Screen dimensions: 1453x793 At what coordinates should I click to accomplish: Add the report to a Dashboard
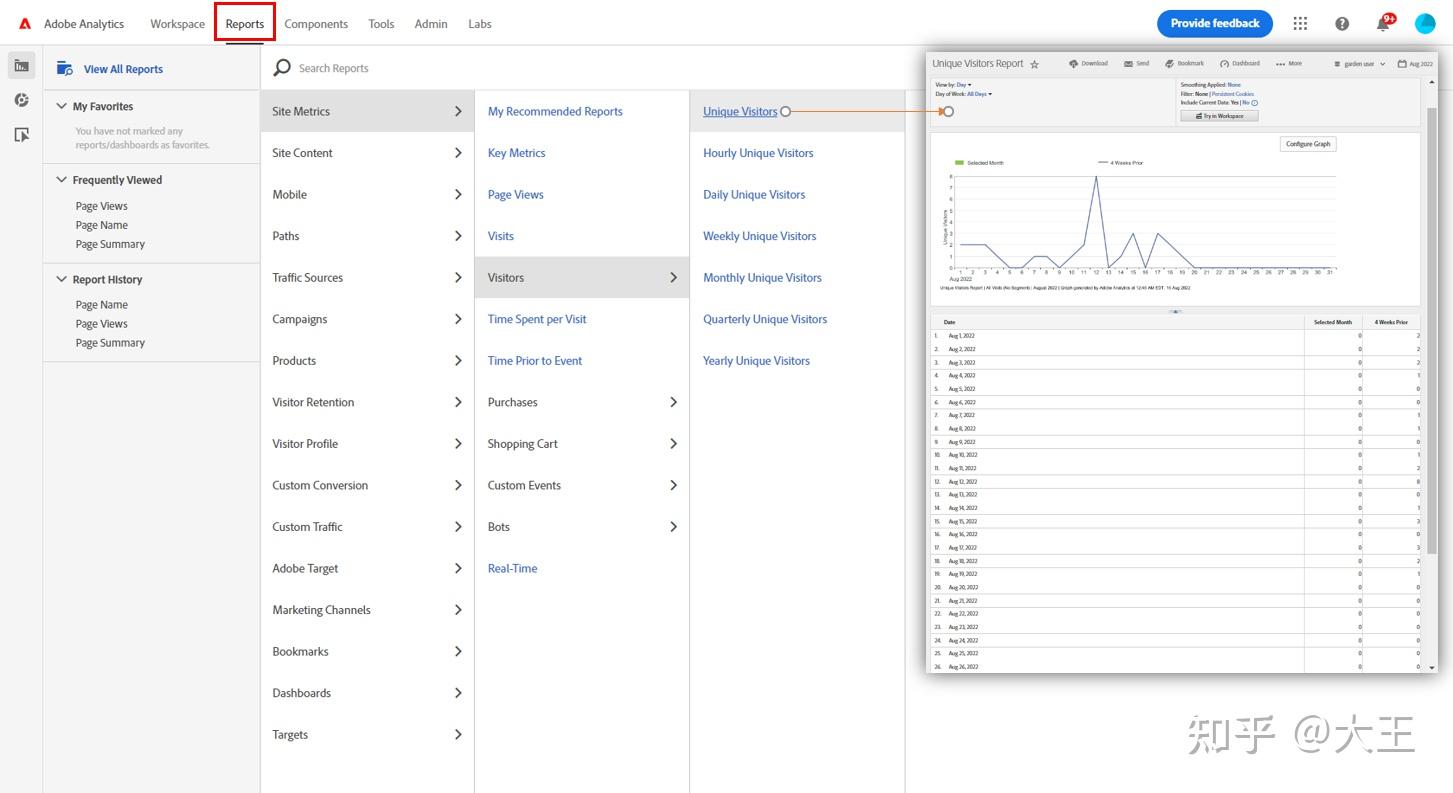coord(1239,62)
